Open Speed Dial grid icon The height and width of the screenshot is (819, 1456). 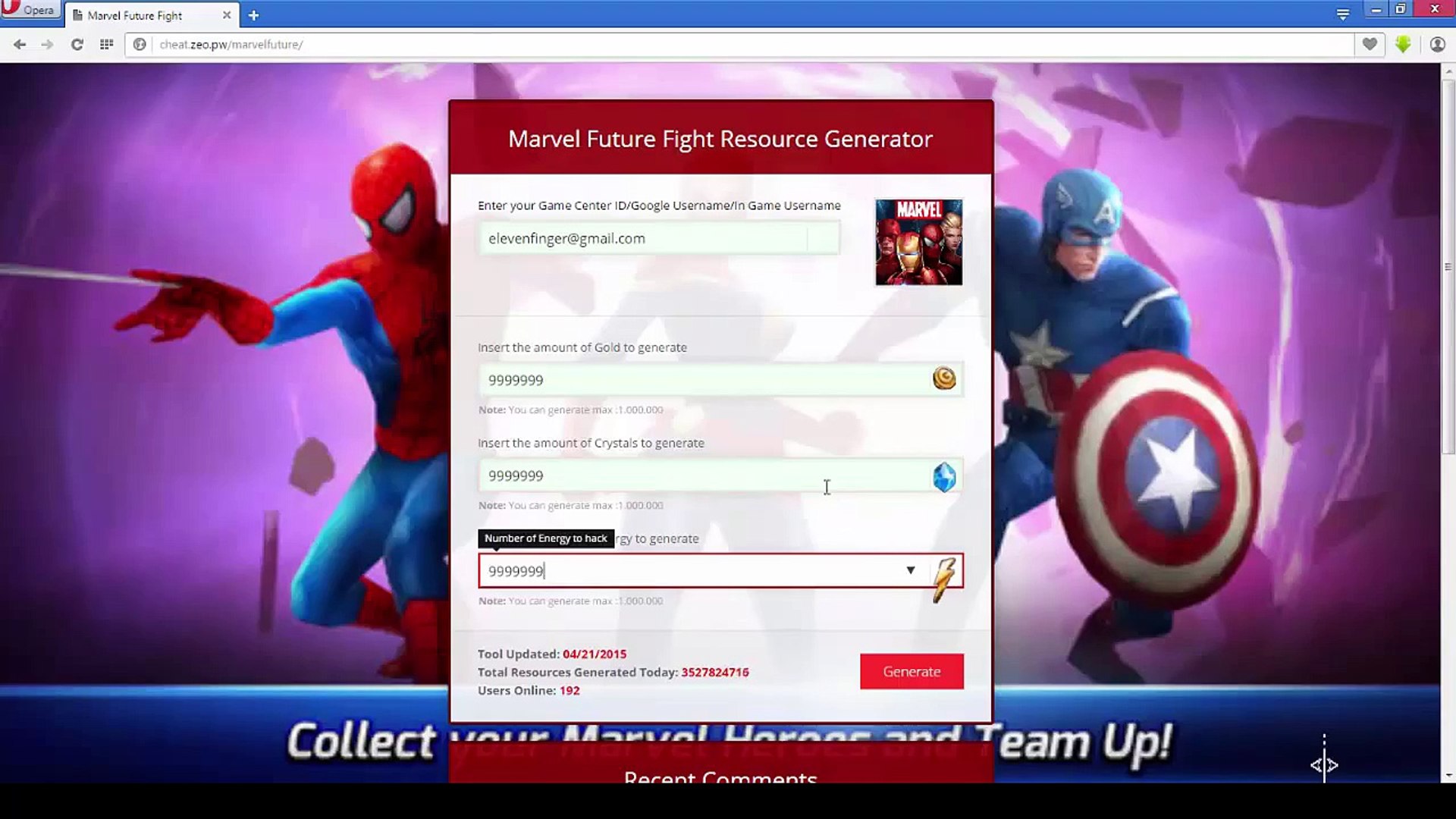pos(106,45)
